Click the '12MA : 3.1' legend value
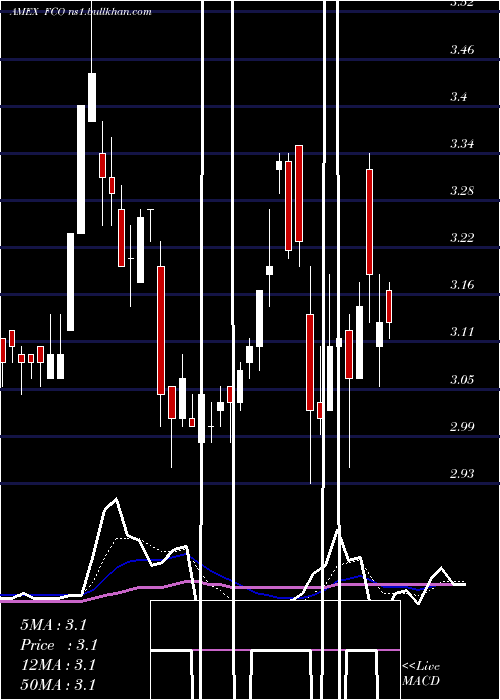Image resolution: width=500 pixels, height=700 pixels. [x=59, y=665]
